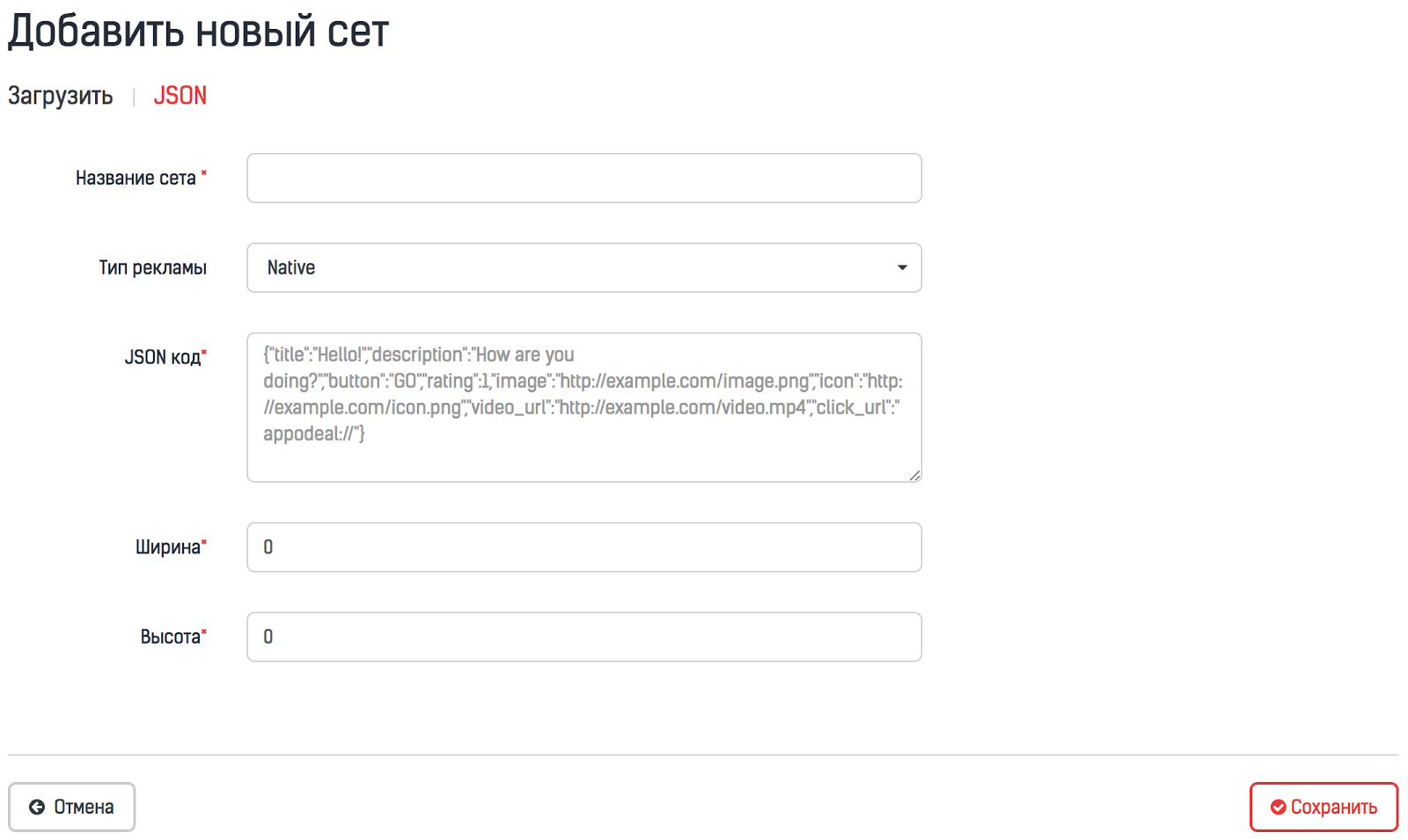Switch to the Загрузить tab
The height and width of the screenshot is (840, 1408).
tap(61, 96)
